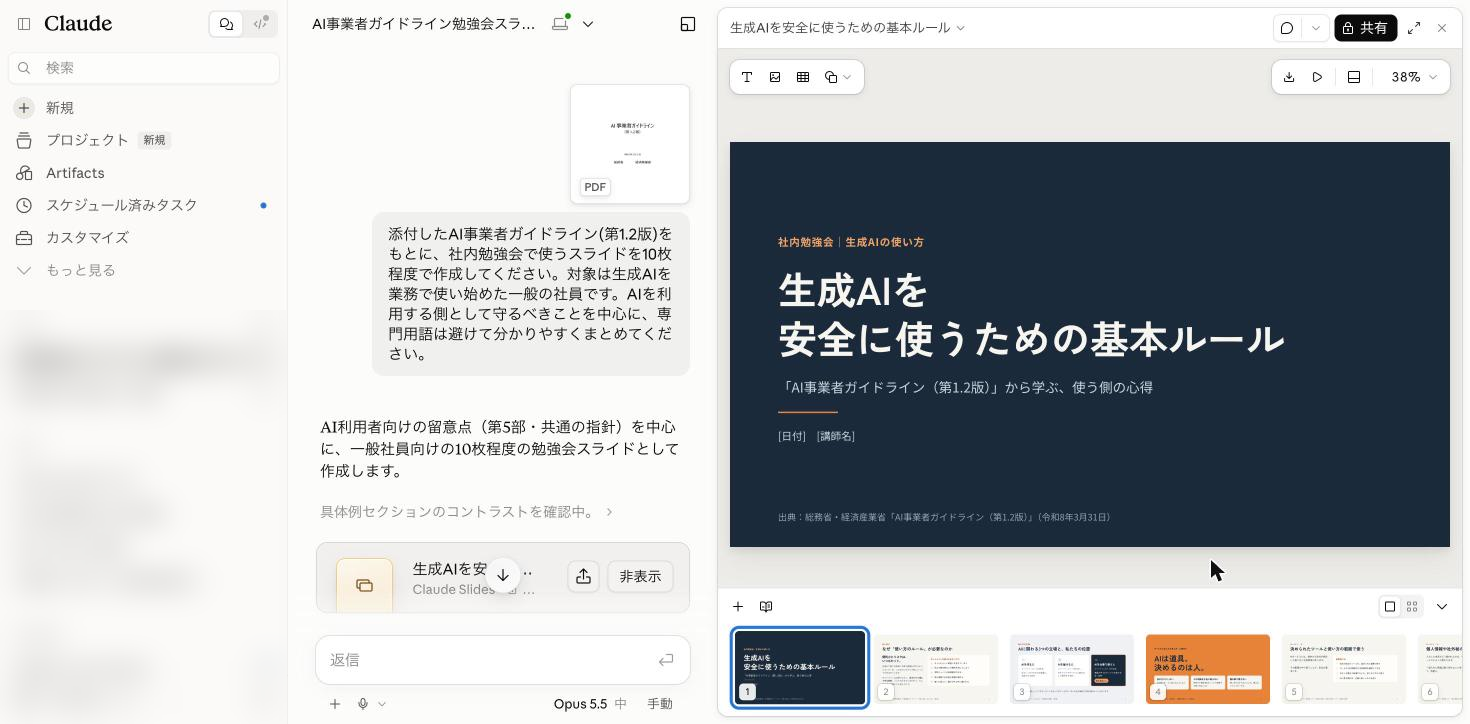
Task: Jump to latest message with down arrow
Action: pos(503,576)
